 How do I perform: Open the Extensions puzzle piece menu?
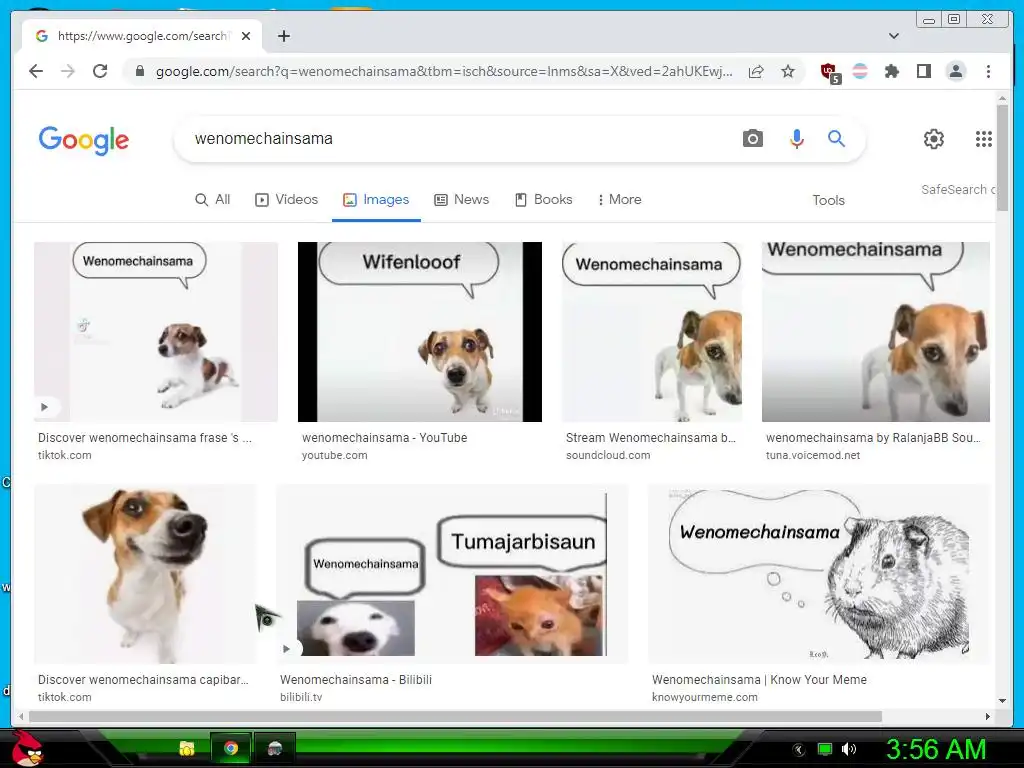891,71
